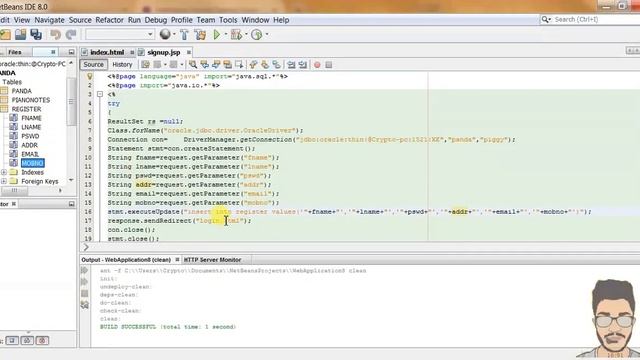
Task: Open dropdown arrow beside Run Project button
Action: coord(226,35)
